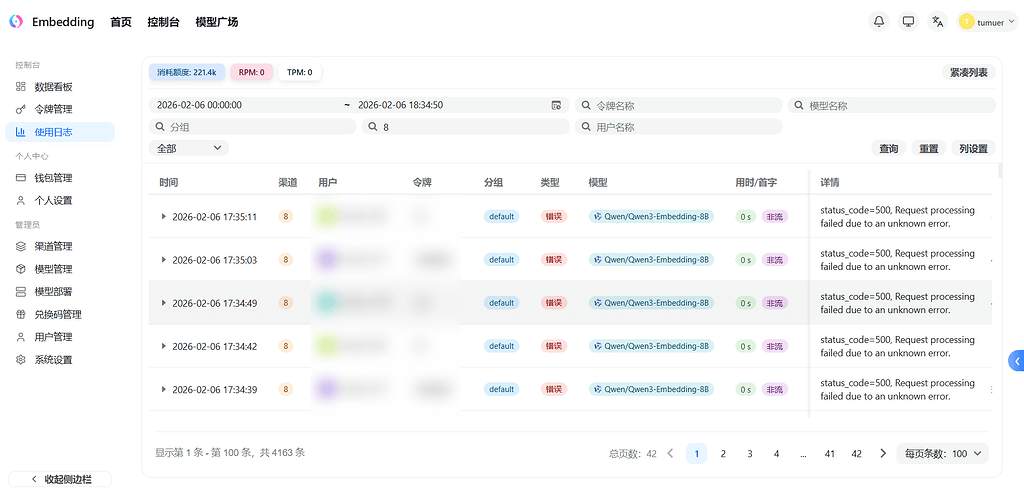This screenshot has width=1024, height=494.
Task: Switch to 紧凑列表 view
Action: pyautogui.click(x=968, y=72)
